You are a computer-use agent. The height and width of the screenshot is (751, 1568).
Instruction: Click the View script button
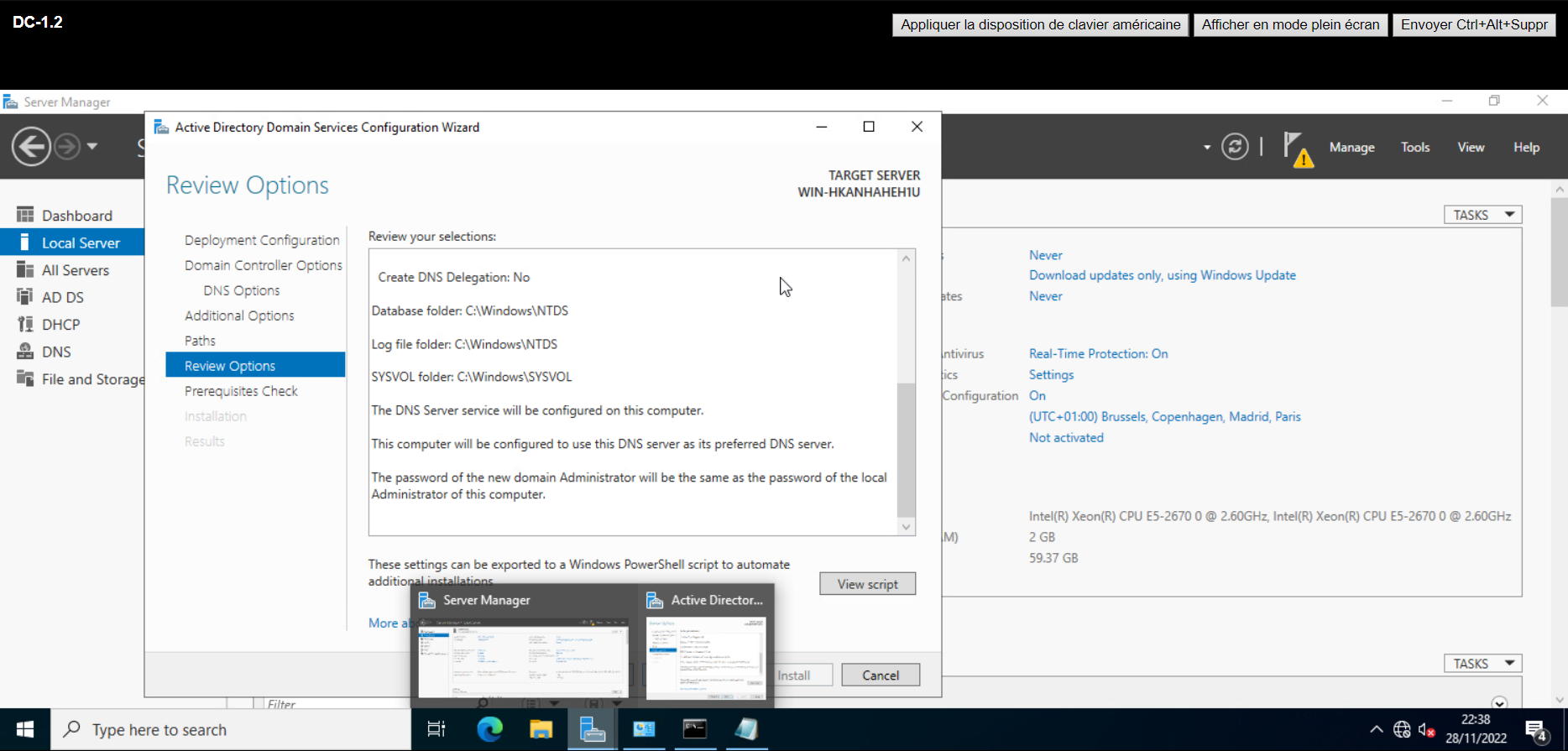click(867, 584)
